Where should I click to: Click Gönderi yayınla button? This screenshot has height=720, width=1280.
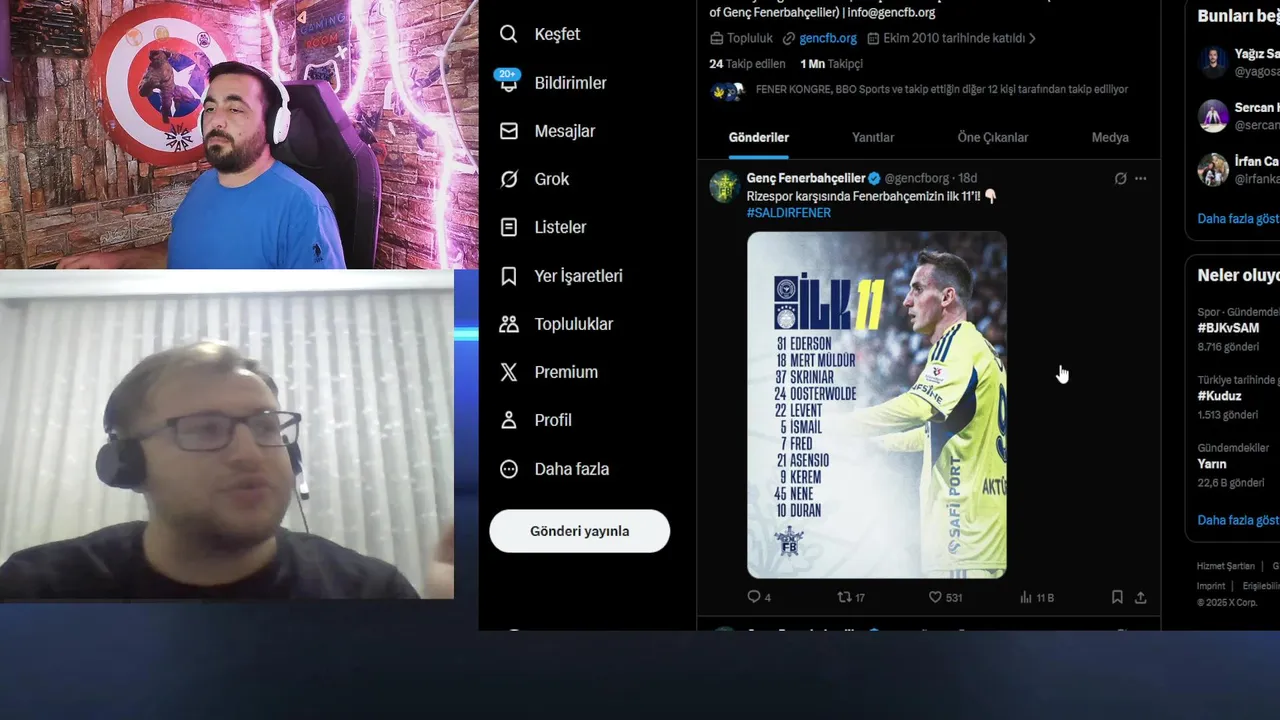[579, 531]
